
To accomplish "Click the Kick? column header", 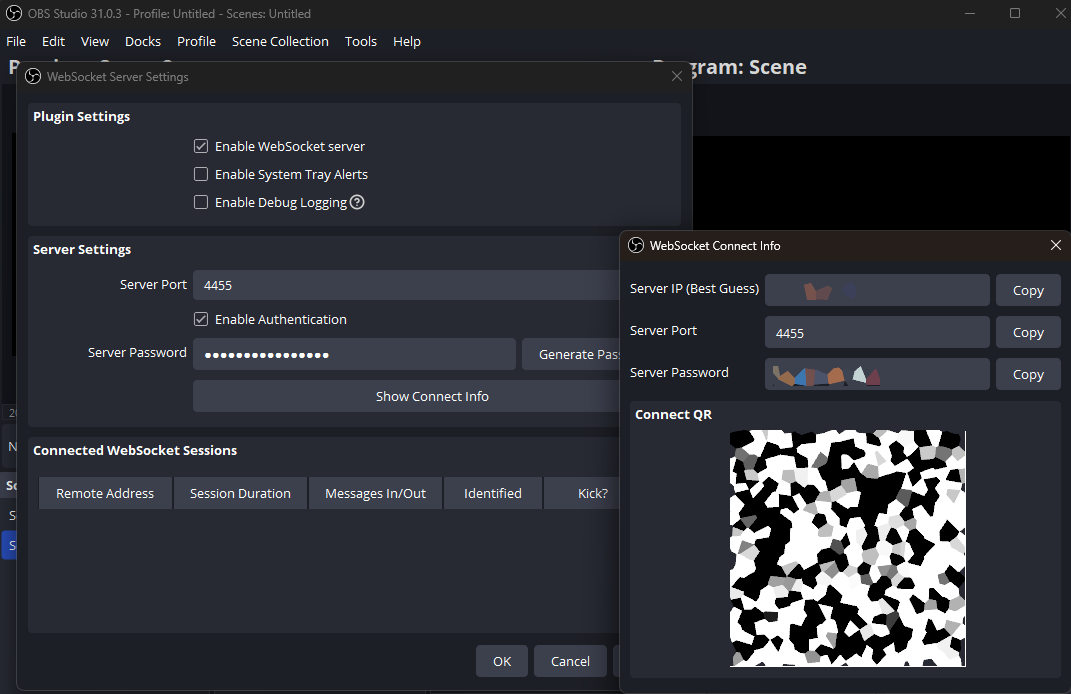I will click(582, 493).
